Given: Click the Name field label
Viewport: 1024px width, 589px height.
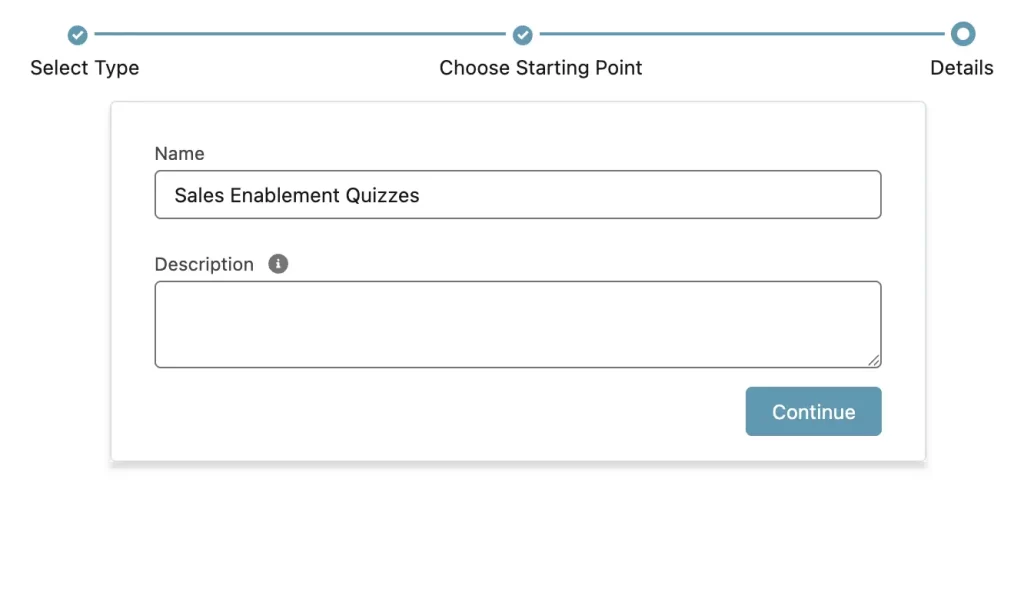Looking at the screenshot, I should coord(179,153).
